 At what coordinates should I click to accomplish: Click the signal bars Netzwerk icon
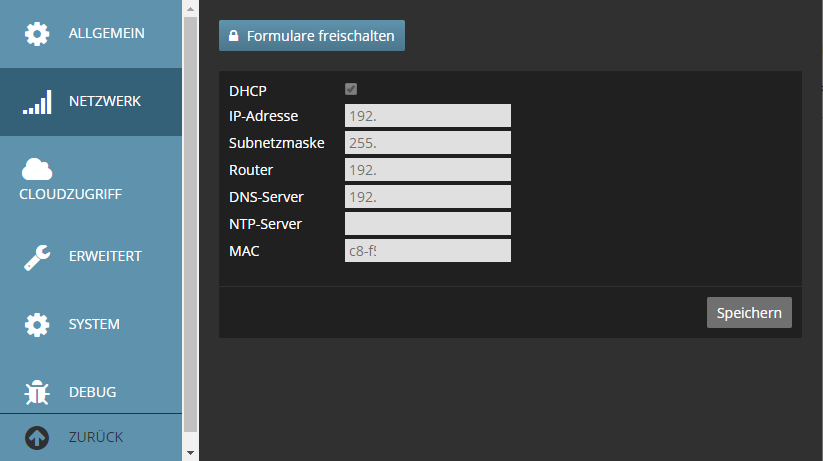point(37,102)
